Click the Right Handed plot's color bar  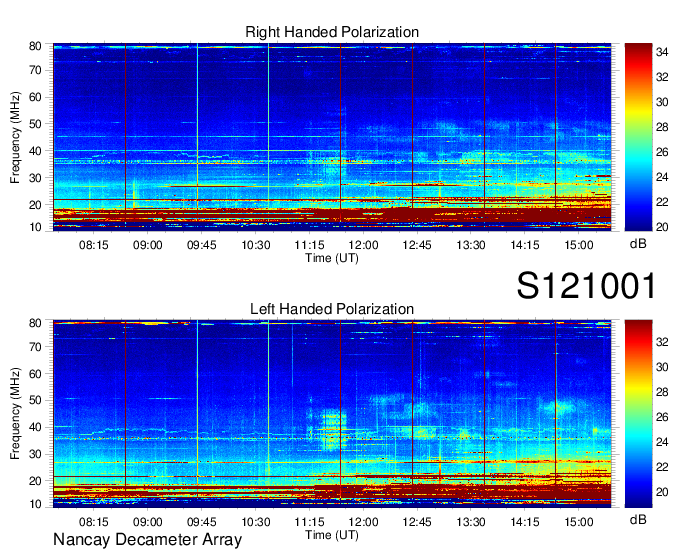click(x=638, y=137)
